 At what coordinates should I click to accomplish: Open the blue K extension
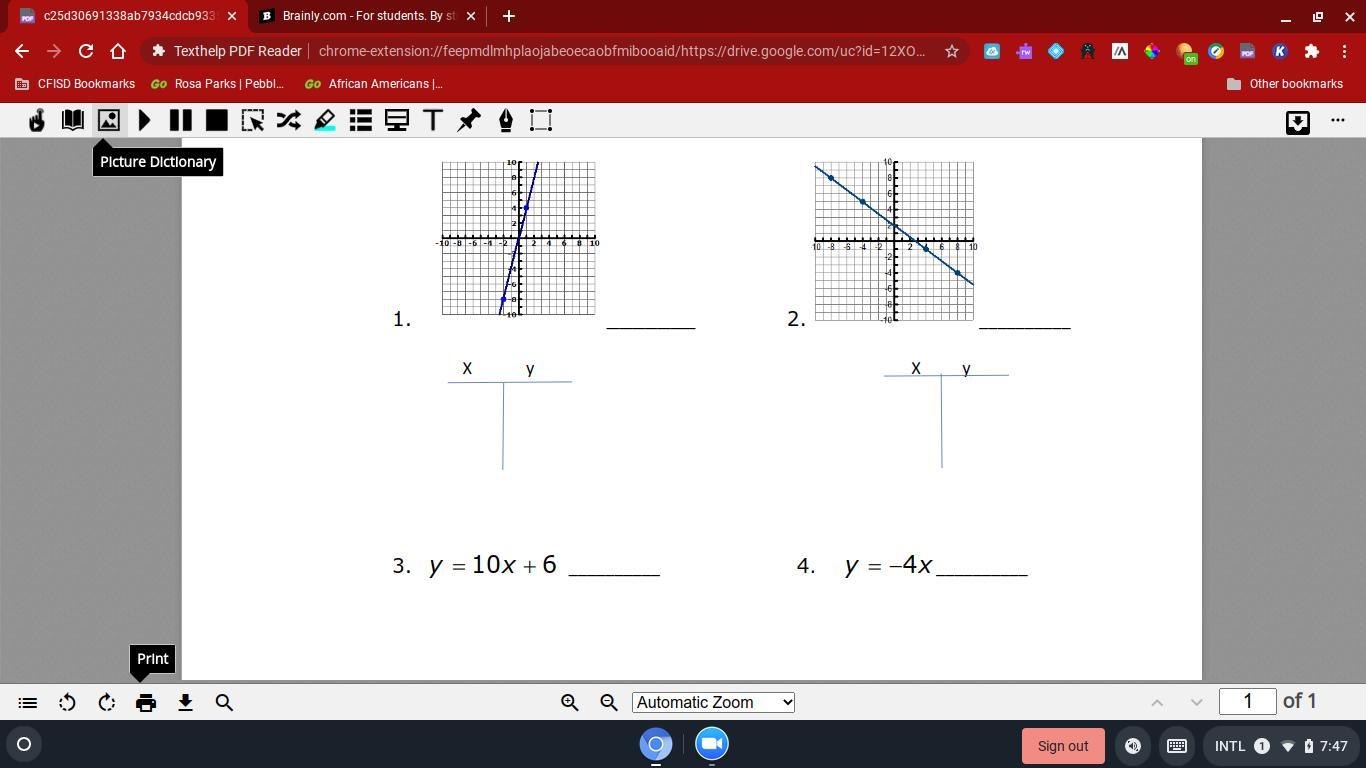1279,51
